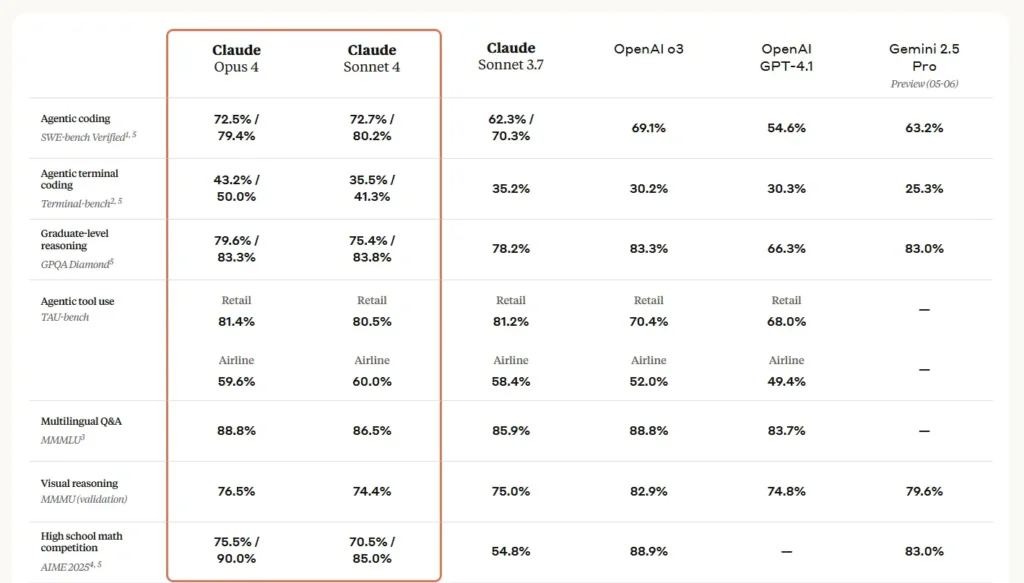This screenshot has width=1024, height=583.
Task: Click the Agentic terminal coding row label
Action: pos(79,179)
